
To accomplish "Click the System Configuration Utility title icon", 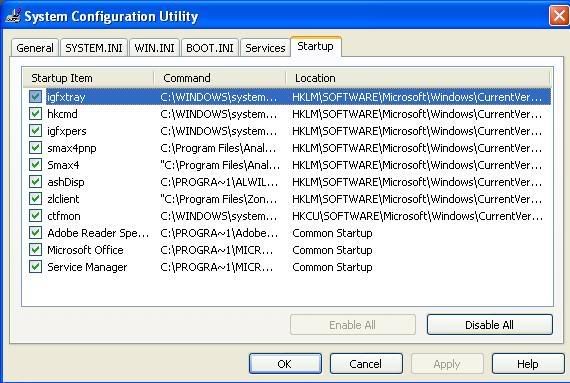I will (x=13, y=16).
